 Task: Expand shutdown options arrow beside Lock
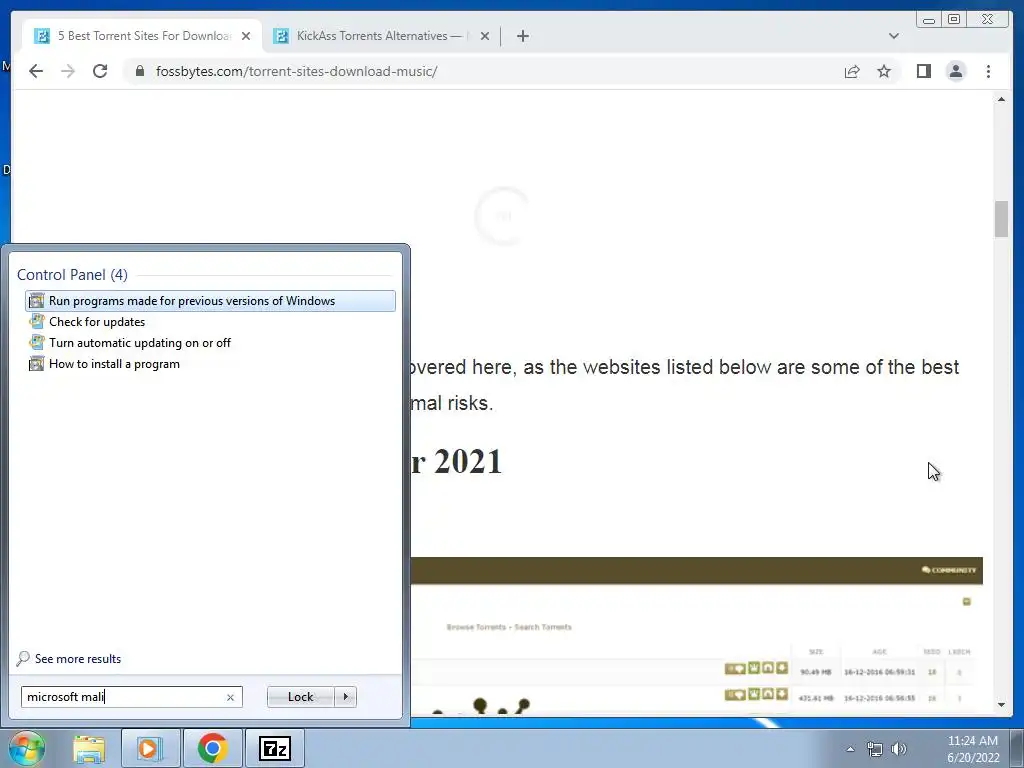(345, 697)
